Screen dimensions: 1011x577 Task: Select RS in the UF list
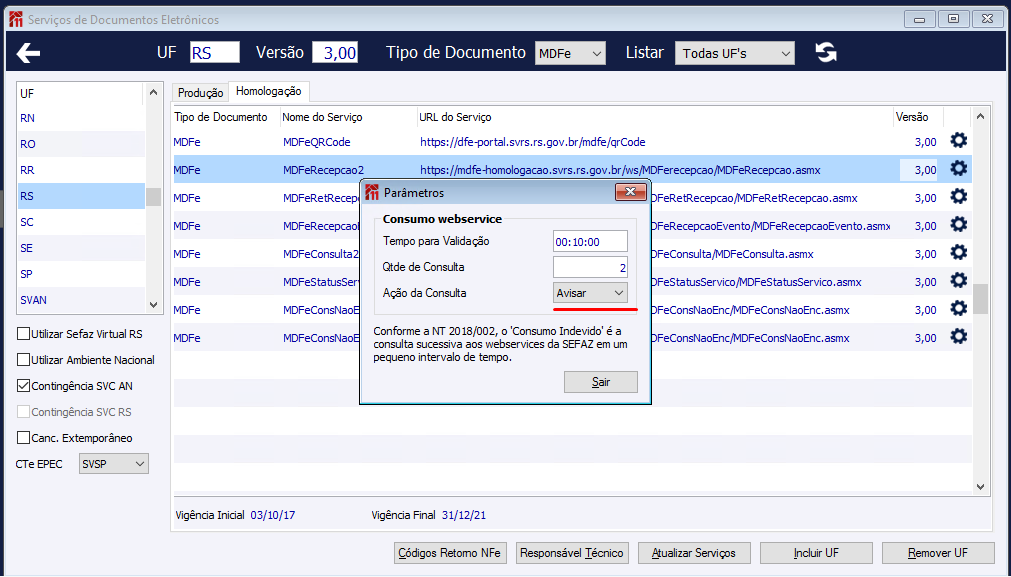pyautogui.click(x=81, y=196)
